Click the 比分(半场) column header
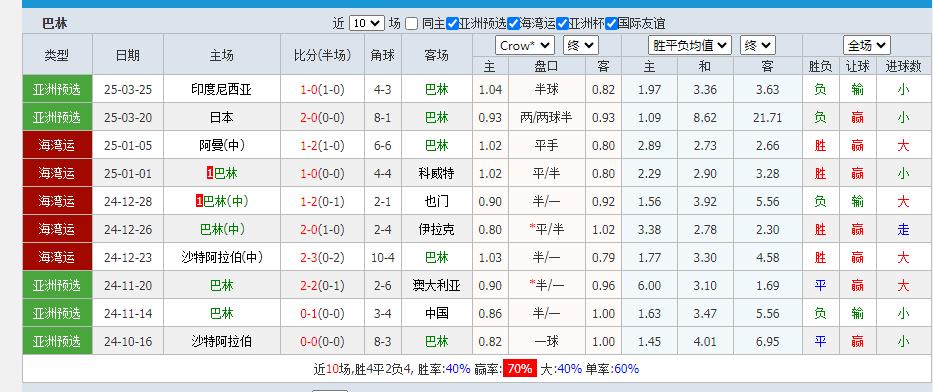The width and height of the screenshot is (933, 392). [x=323, y=55]
